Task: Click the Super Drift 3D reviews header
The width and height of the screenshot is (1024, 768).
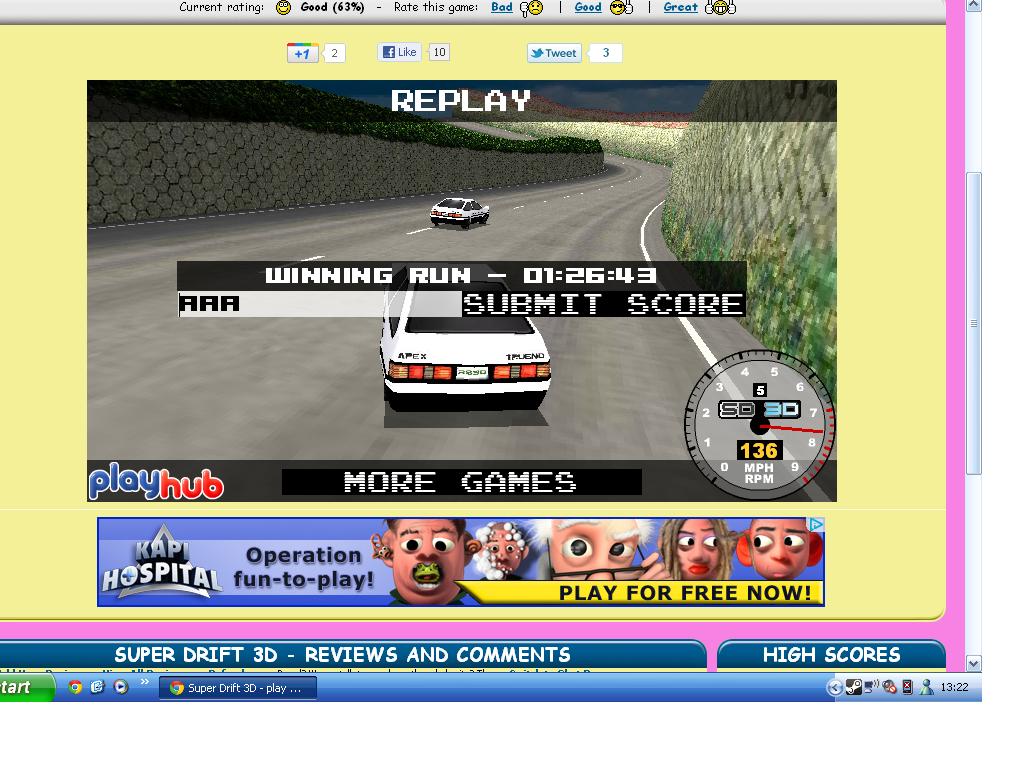Action: click(342, 654)
